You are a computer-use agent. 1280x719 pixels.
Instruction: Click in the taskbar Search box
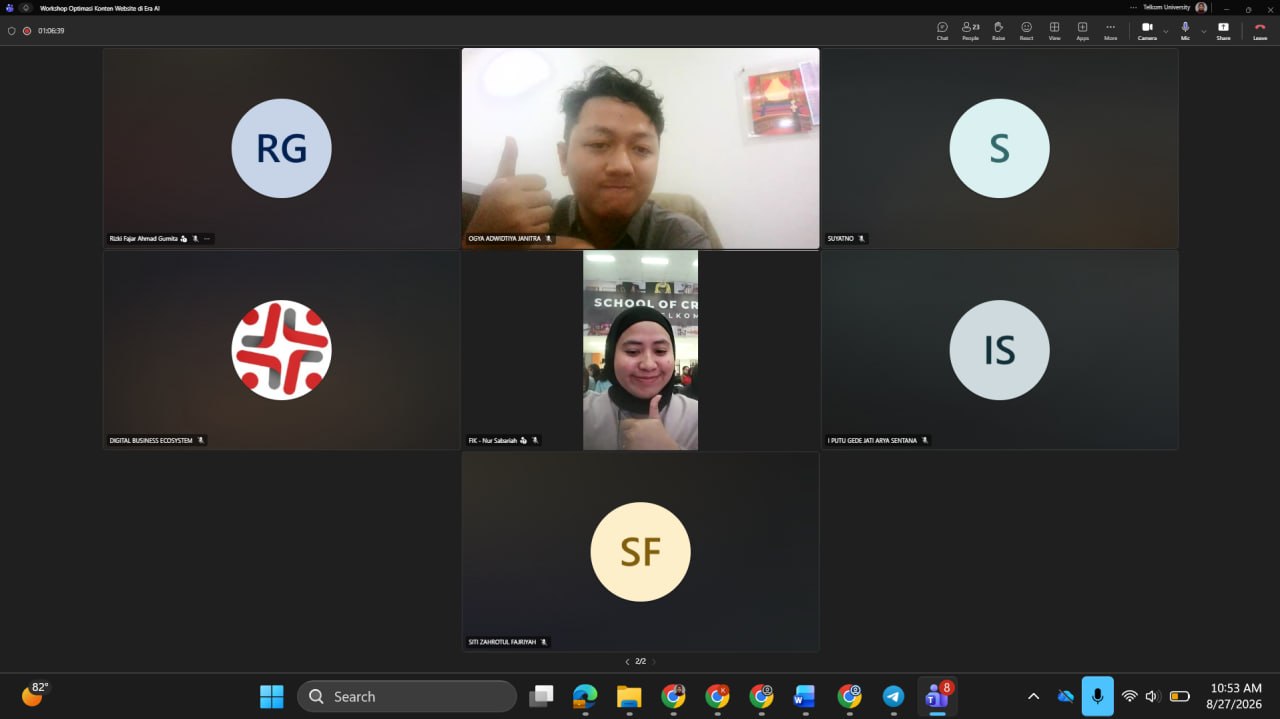pos(407,696)
